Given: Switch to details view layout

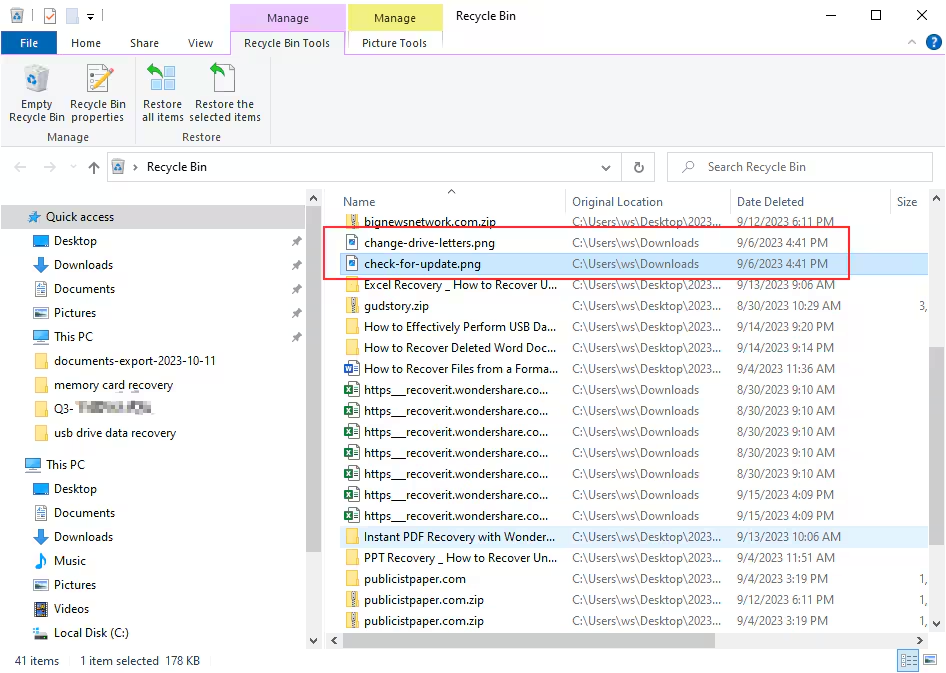Looking at the screenshot, I should click(908, 660).
